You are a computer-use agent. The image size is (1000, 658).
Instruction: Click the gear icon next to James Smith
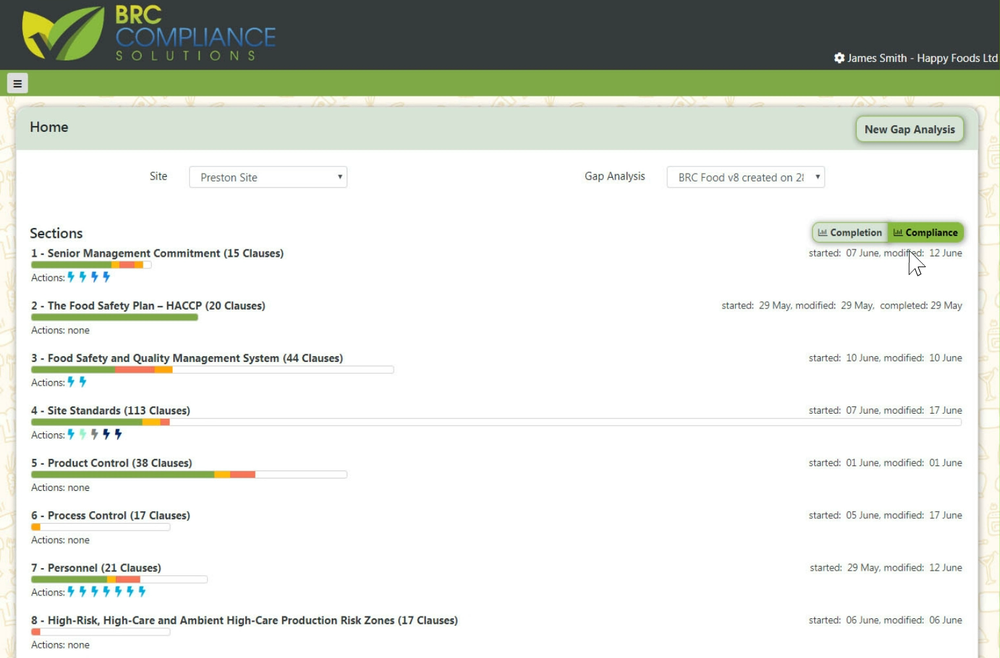pyautogui.click(x=840, y=58)
